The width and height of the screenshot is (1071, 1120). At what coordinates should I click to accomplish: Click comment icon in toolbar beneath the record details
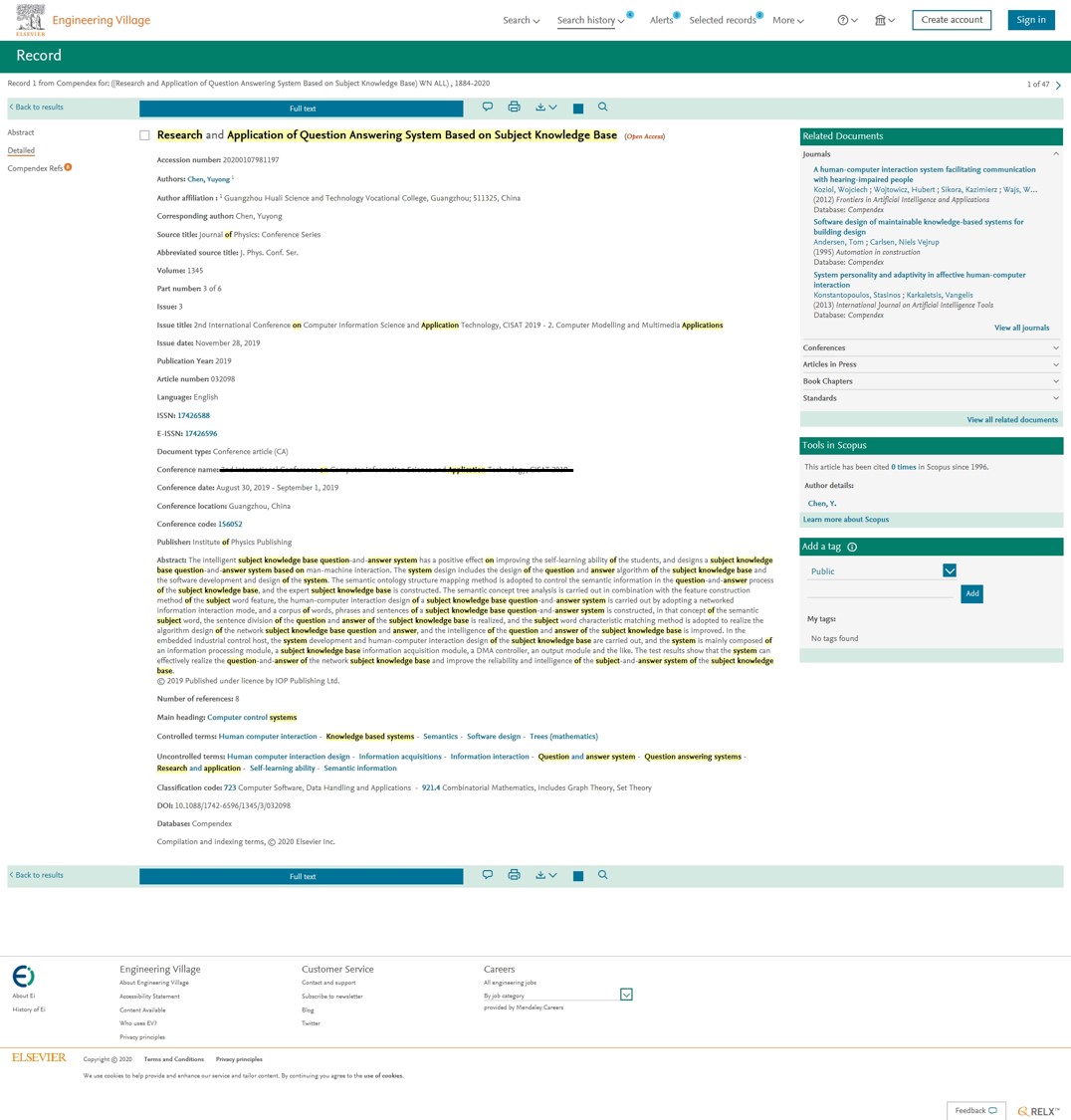point(488,875)
